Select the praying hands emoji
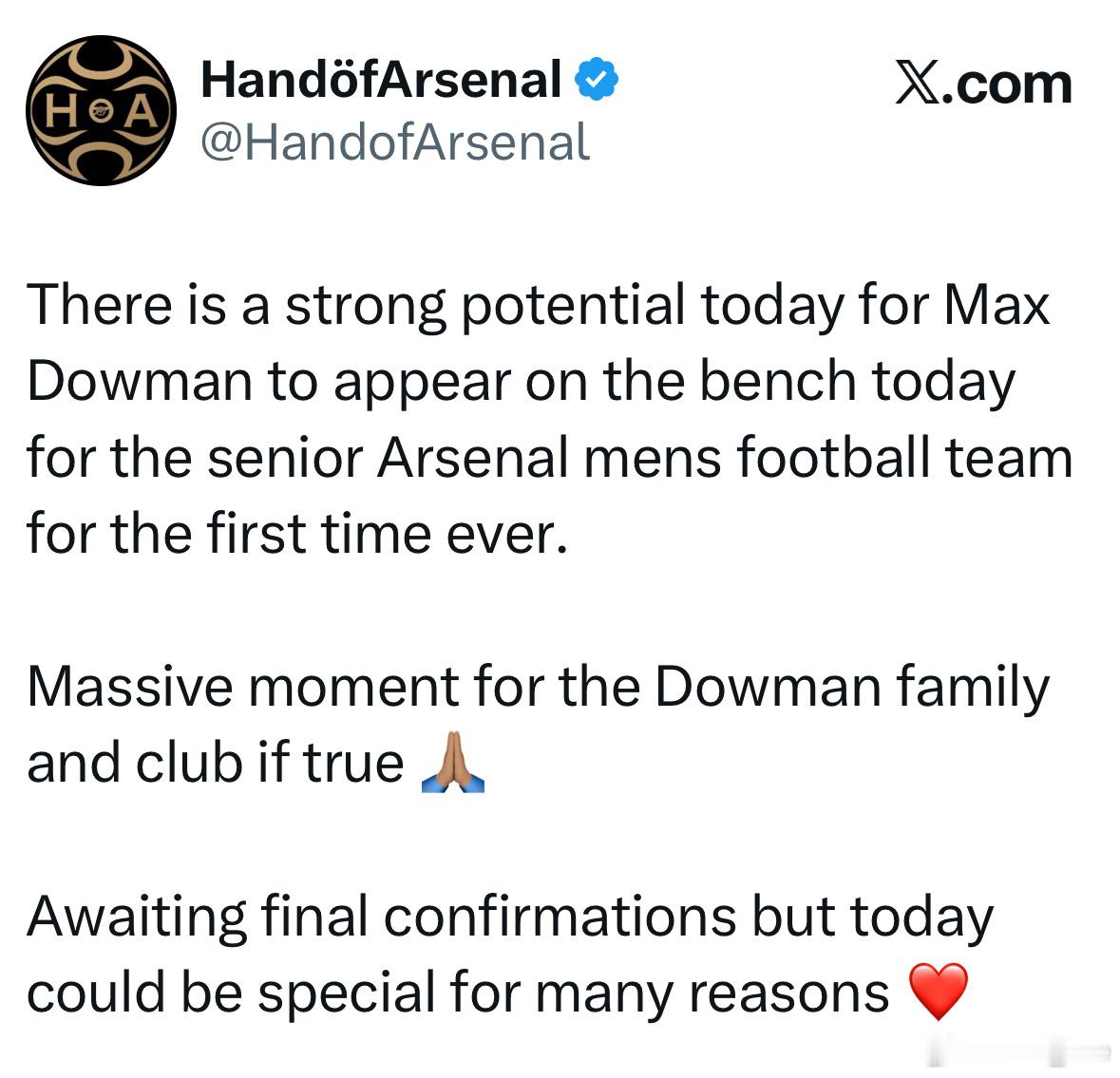Viewport: 1120px width, 1078px height. pos(453,763)
